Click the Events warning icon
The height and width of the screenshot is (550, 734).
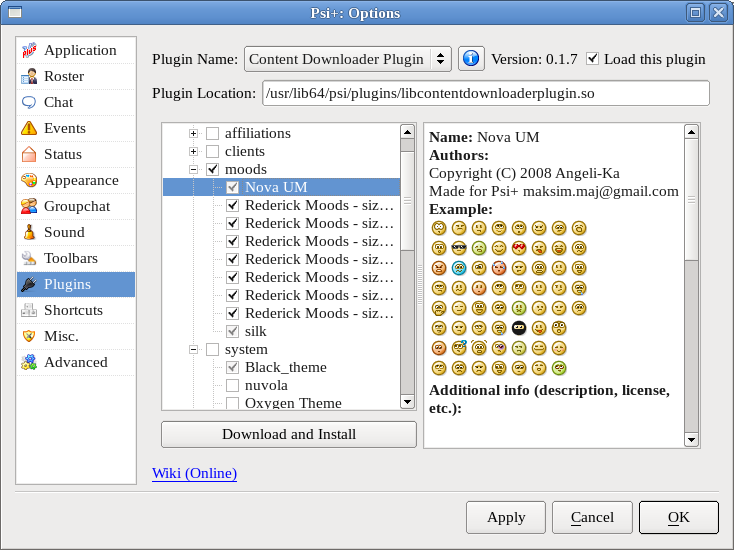tap(29, 128)
